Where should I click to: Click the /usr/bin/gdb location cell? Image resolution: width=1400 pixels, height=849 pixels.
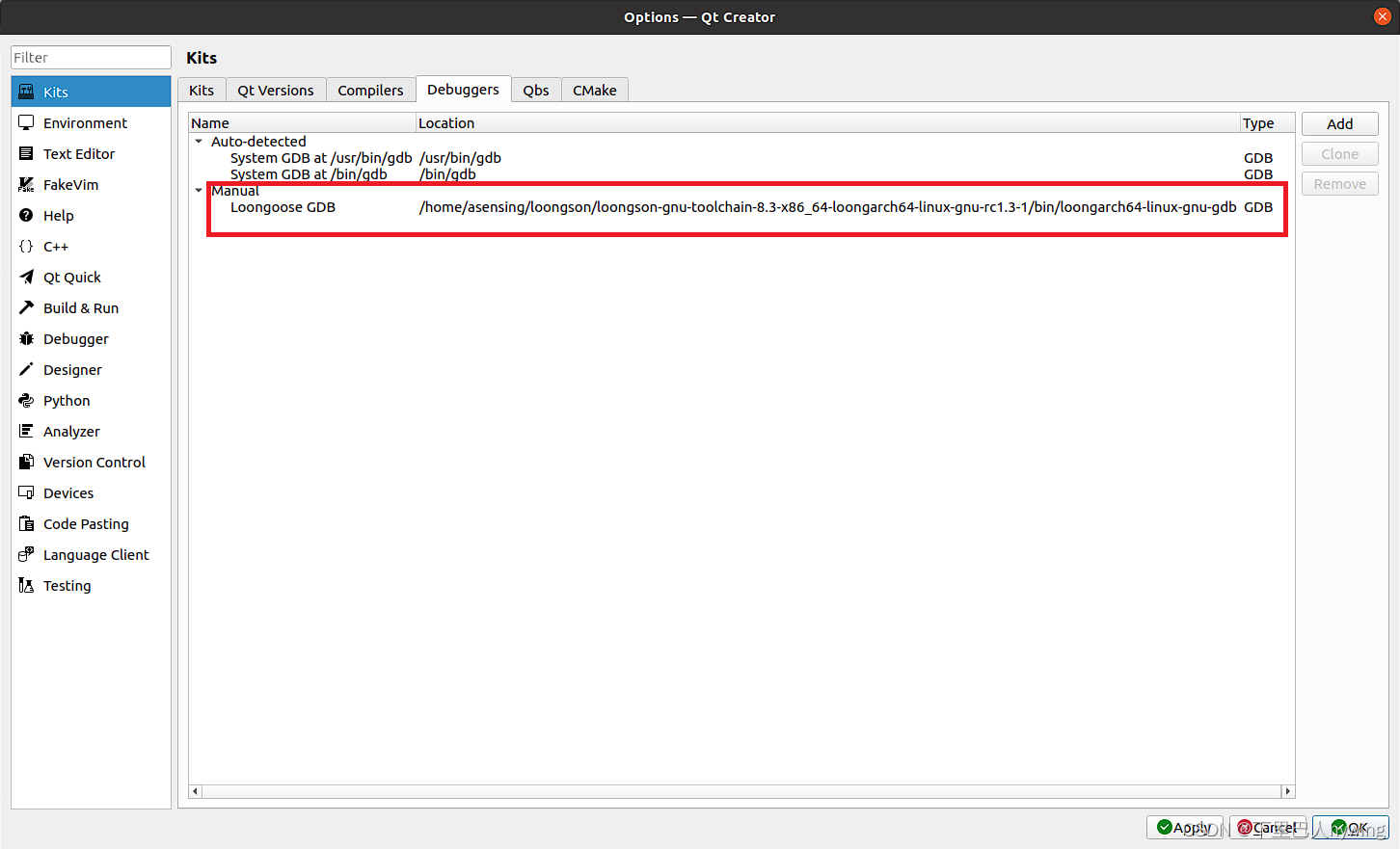(460, 158)
